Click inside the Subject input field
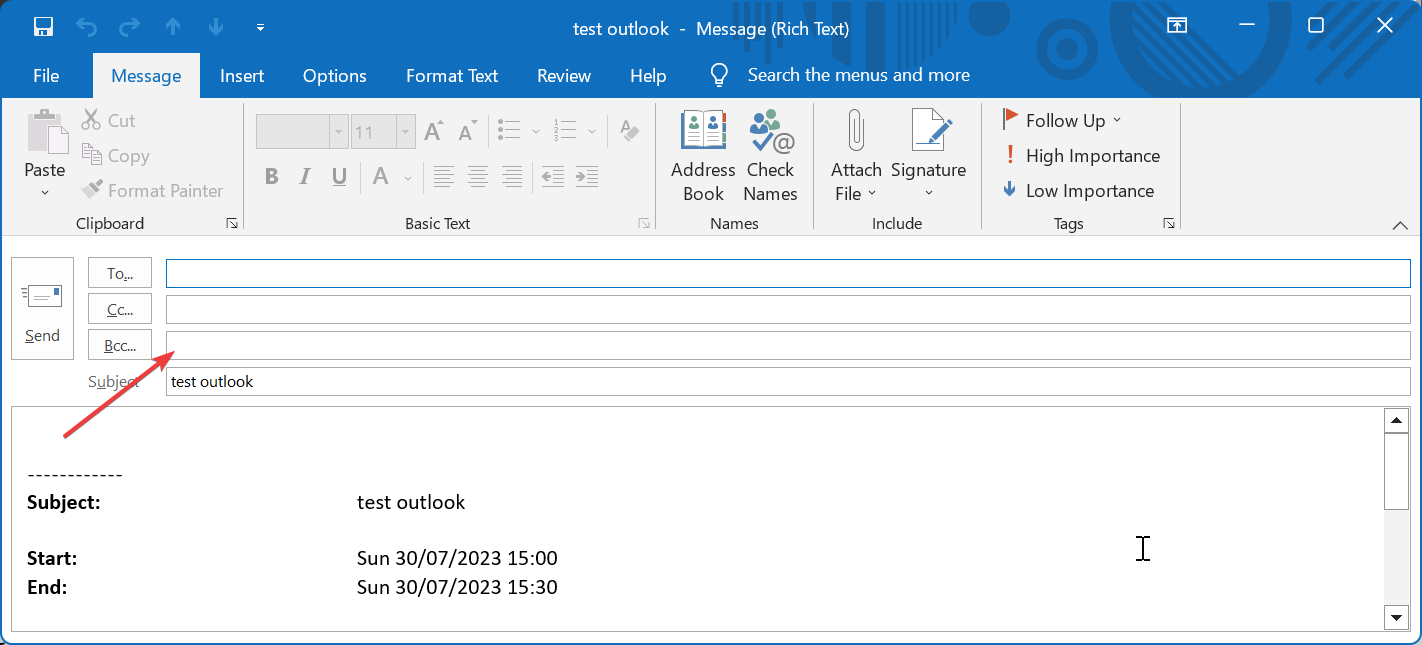Viewport: 1422px width, 645px height. (x=787, y=382)
